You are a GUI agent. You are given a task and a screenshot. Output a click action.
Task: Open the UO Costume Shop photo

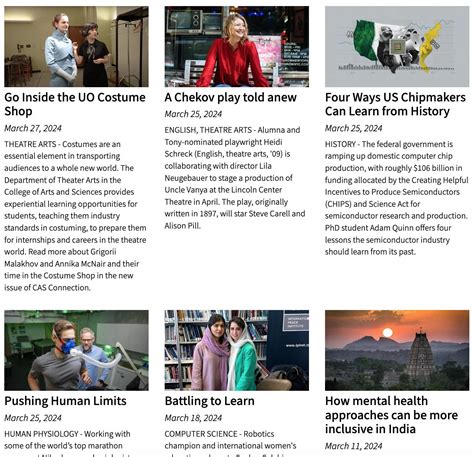[x=76, y=46]
